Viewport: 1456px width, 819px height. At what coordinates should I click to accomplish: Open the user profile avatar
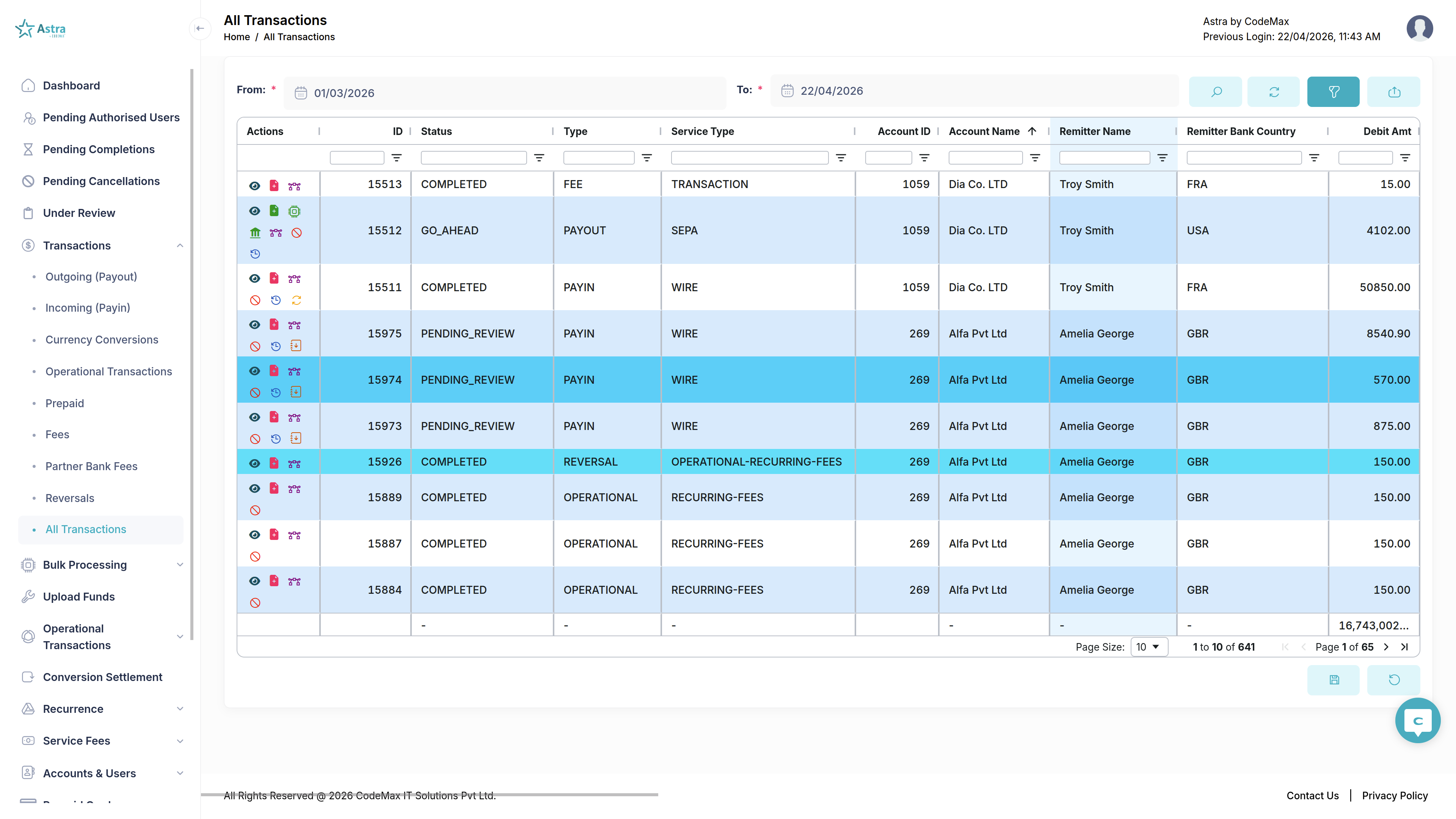[x=1419, y=28]
